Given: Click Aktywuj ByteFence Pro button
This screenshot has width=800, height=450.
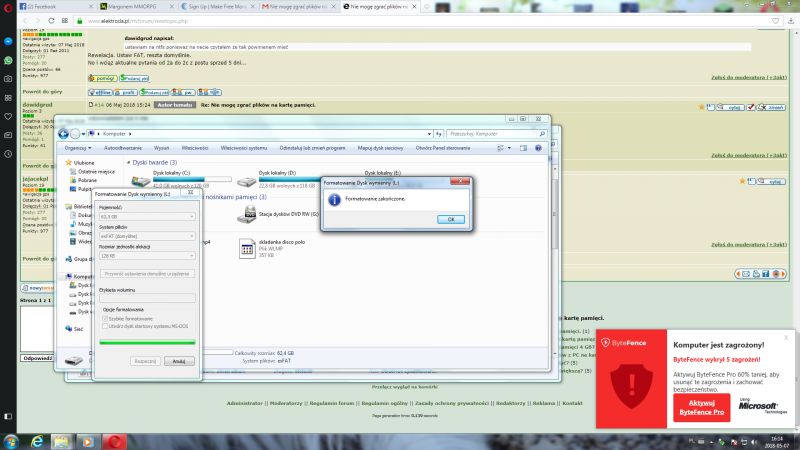Looking at the screenshot, I should [702, 407].
